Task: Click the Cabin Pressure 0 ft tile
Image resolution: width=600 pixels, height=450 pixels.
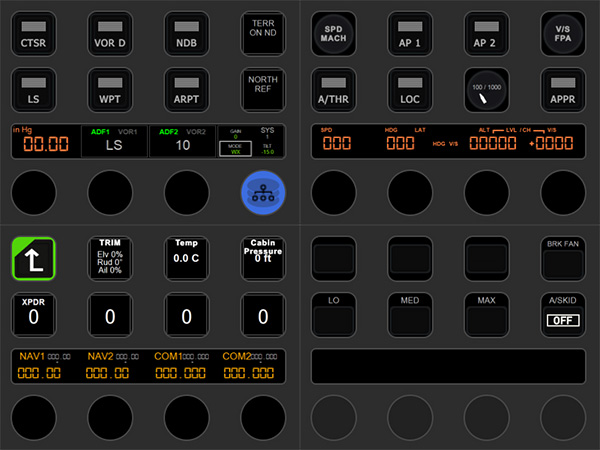Action: click(x=263, y=259)
